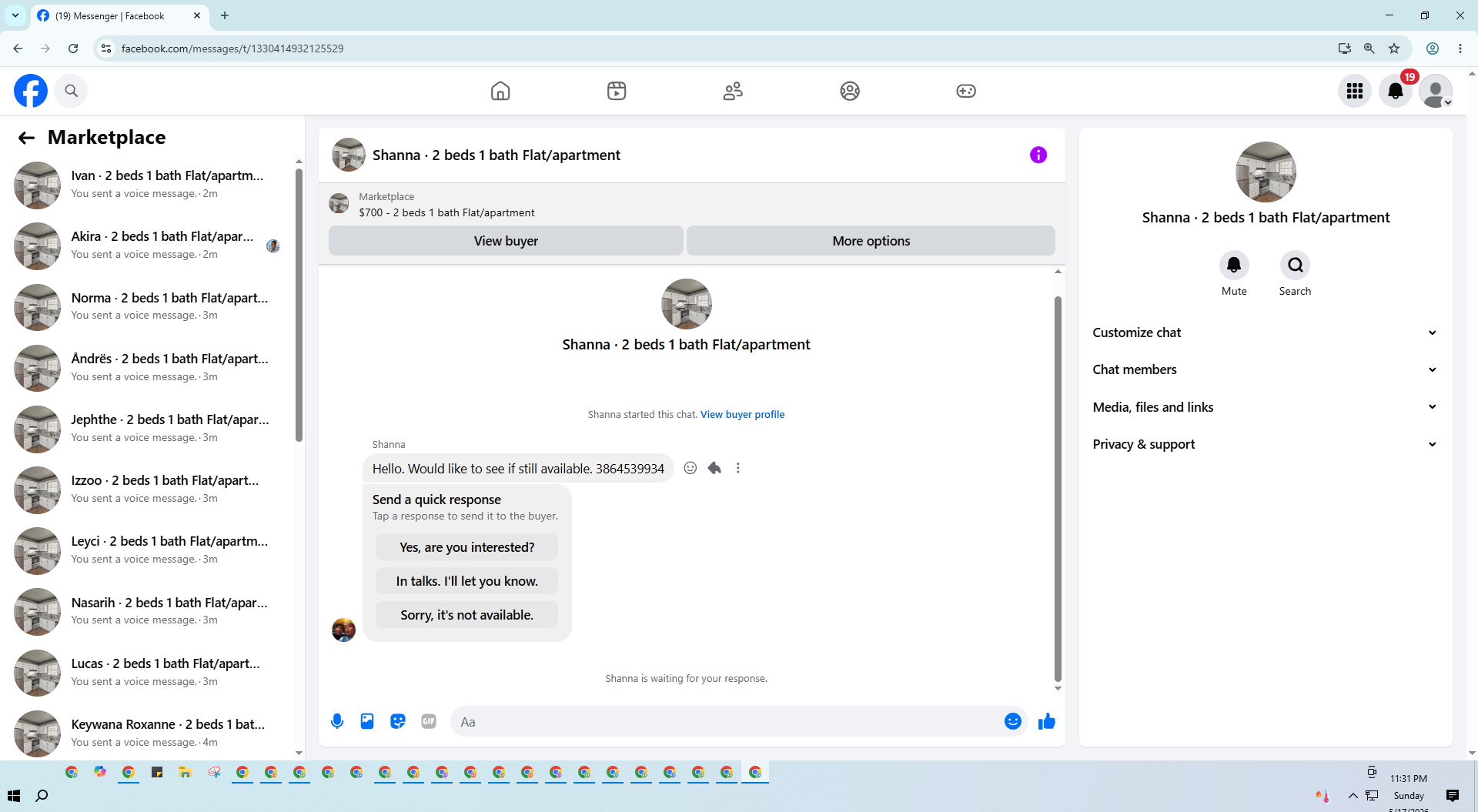This screenshot has height=812, width=1478.
Task: Click the conversations list scrollbar
Action: pyautogui.click(x=299, y=305)
